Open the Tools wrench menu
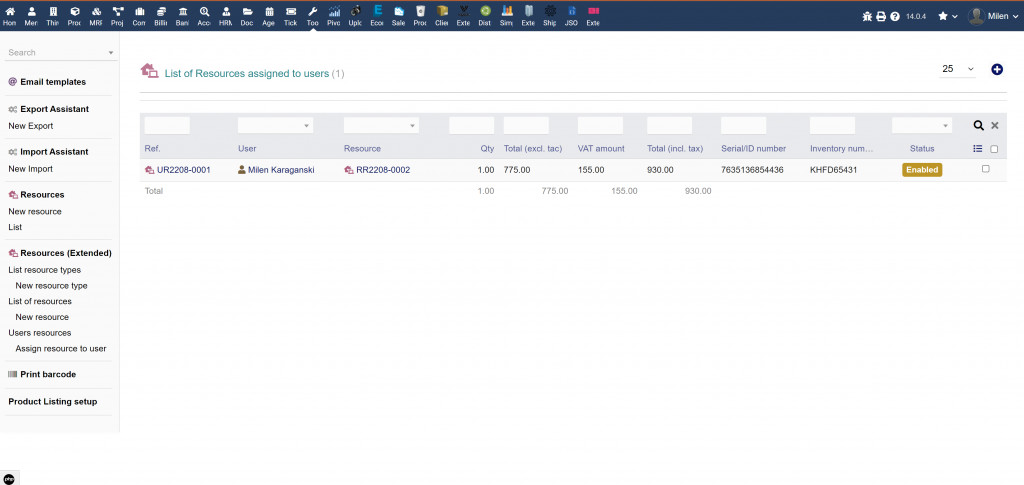1024x485 pixels. pos(312,15)
